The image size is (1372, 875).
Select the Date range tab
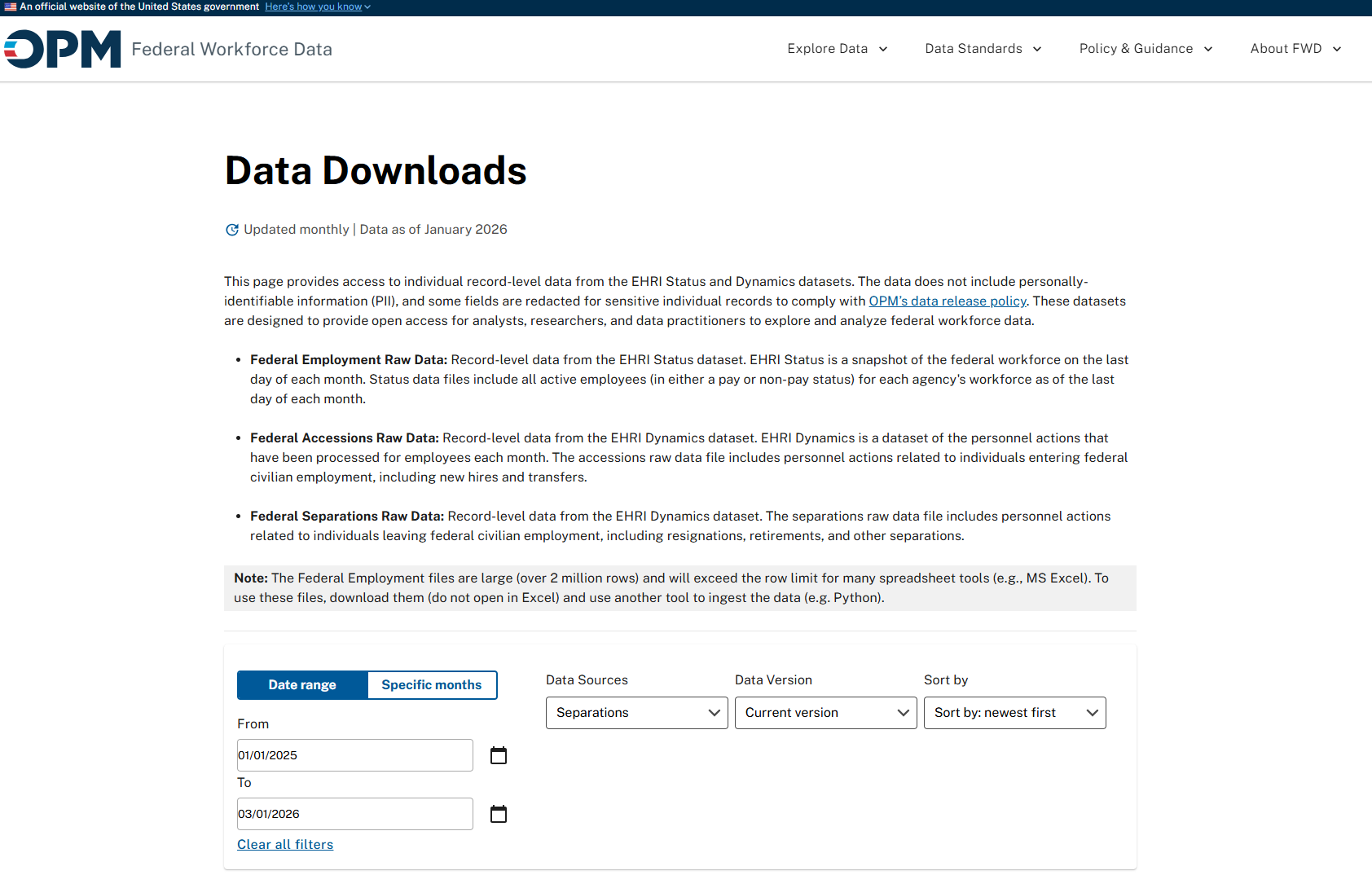tap(301, 684)
